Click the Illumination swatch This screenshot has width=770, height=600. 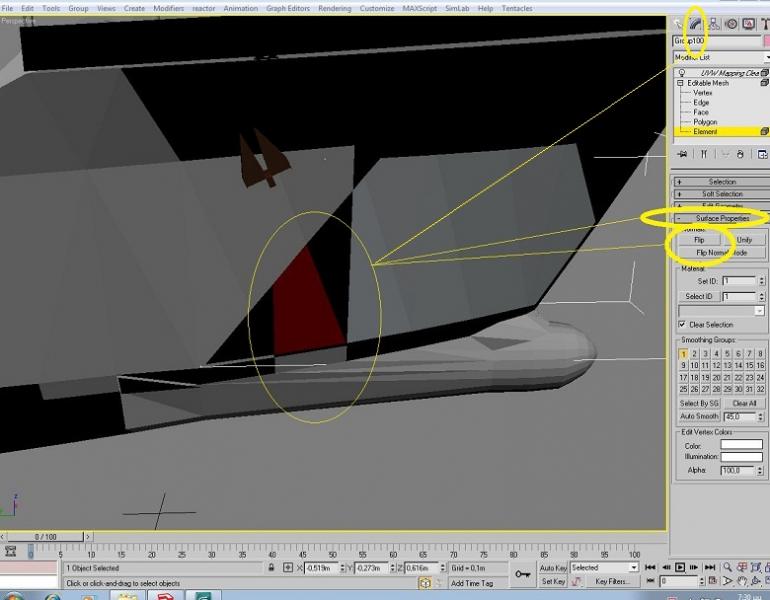tap(741, 456)
